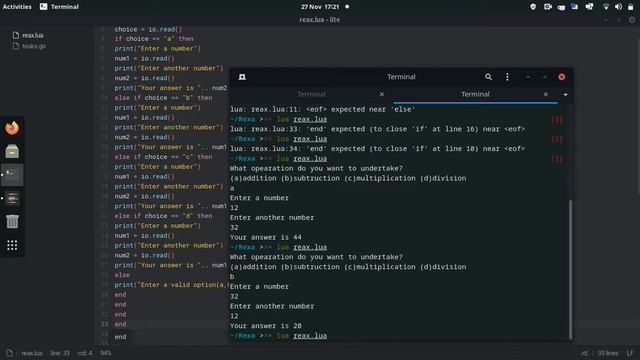Viewport: 640px width, 360px height.
Task: Close the first Terminal tab
Action: [382, 94]
